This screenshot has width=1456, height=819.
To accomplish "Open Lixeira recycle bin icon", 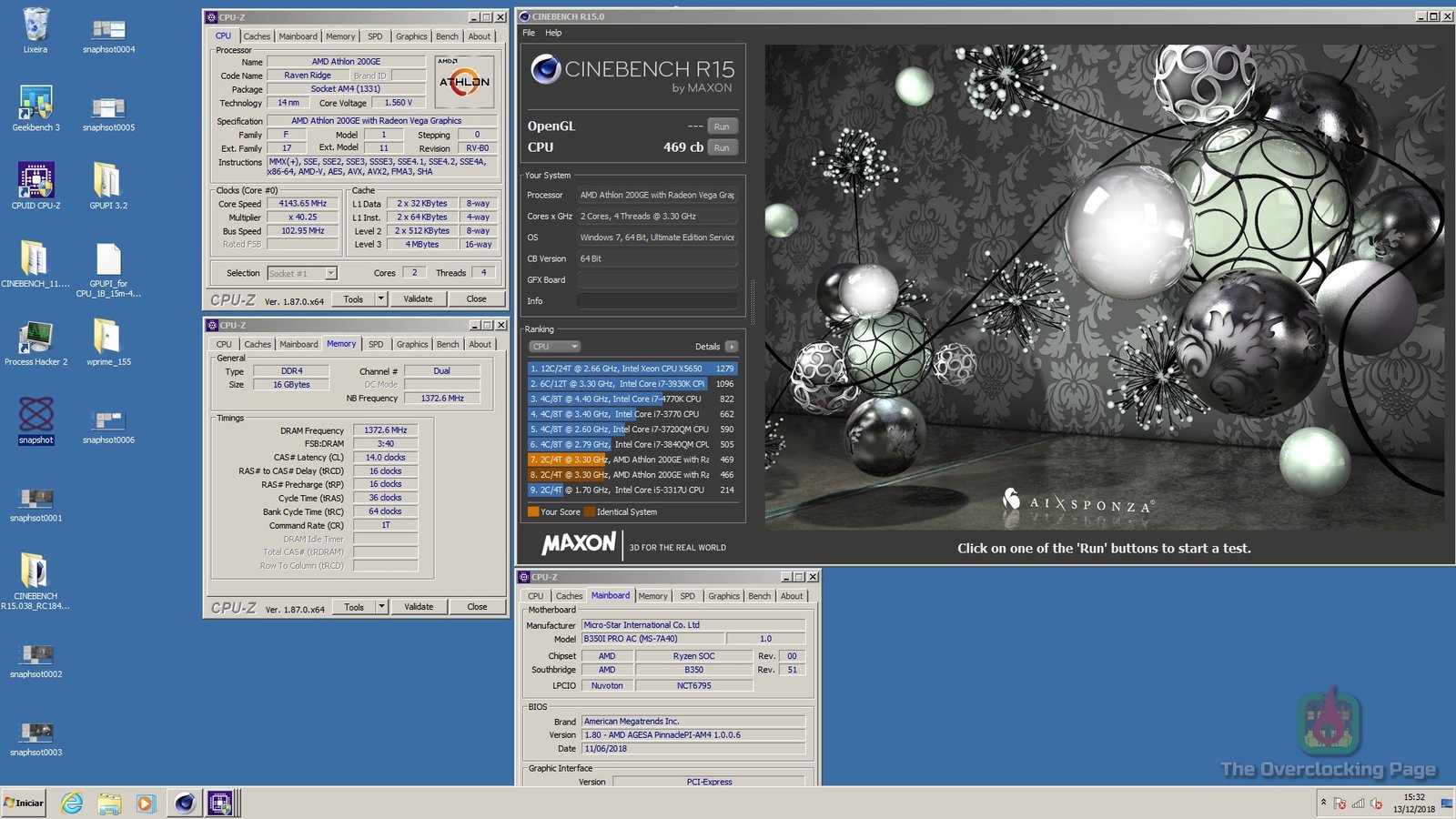I will click(x=35, y=25).
